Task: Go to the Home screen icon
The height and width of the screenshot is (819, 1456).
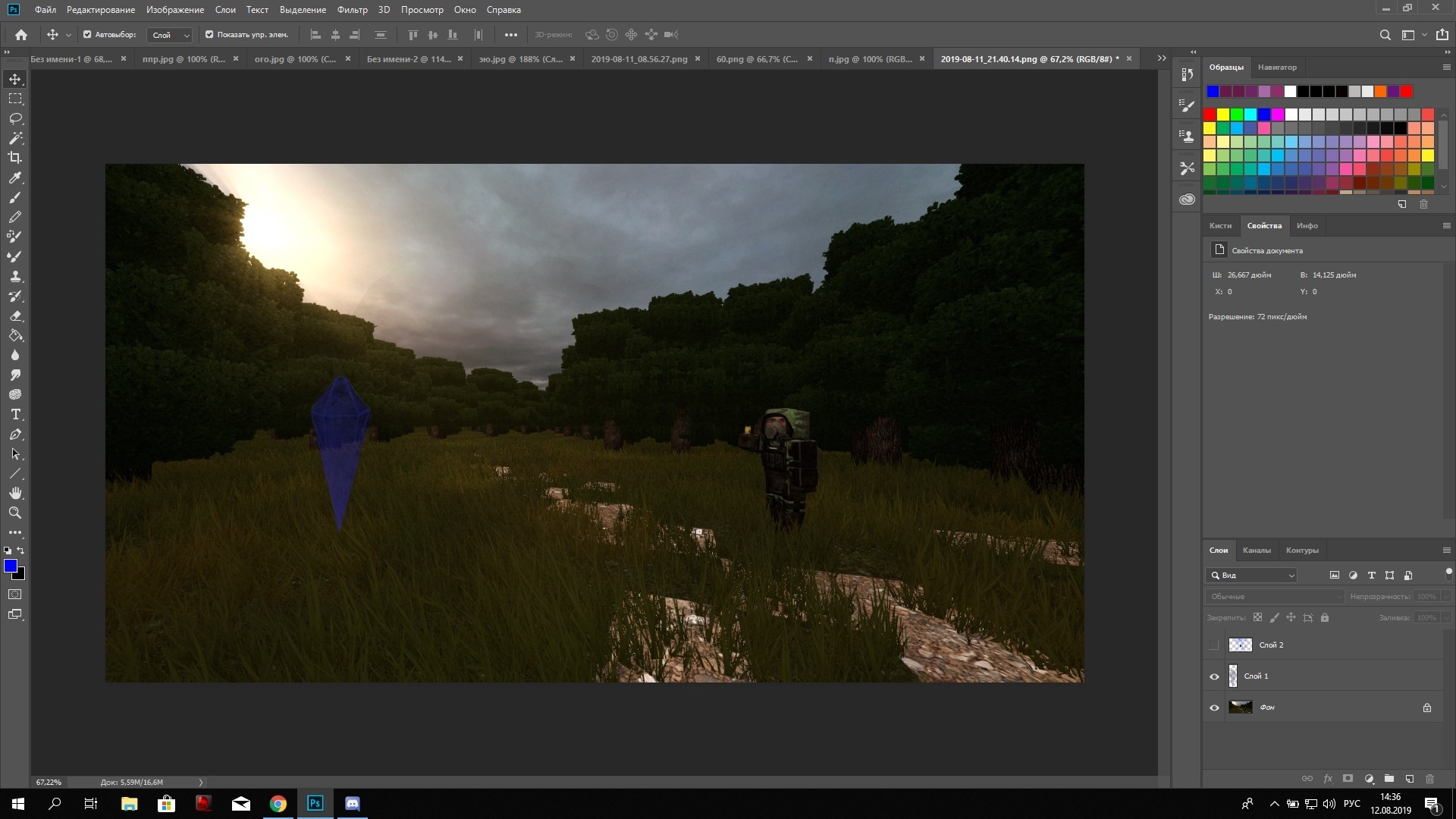Action: pyautogui.click(x=21, y=35)
